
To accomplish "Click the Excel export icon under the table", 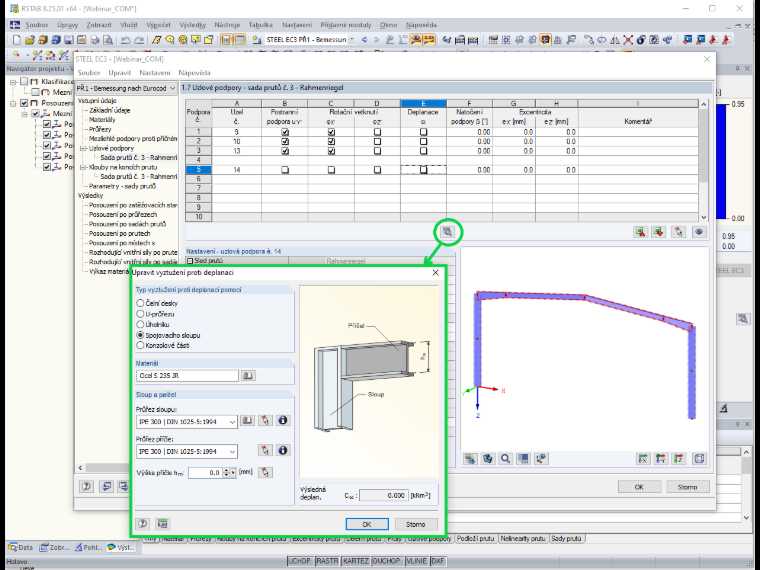I will click(640, 232).
